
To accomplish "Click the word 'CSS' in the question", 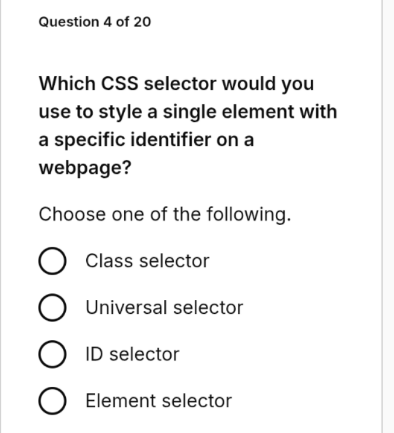I will click(119, 83).
